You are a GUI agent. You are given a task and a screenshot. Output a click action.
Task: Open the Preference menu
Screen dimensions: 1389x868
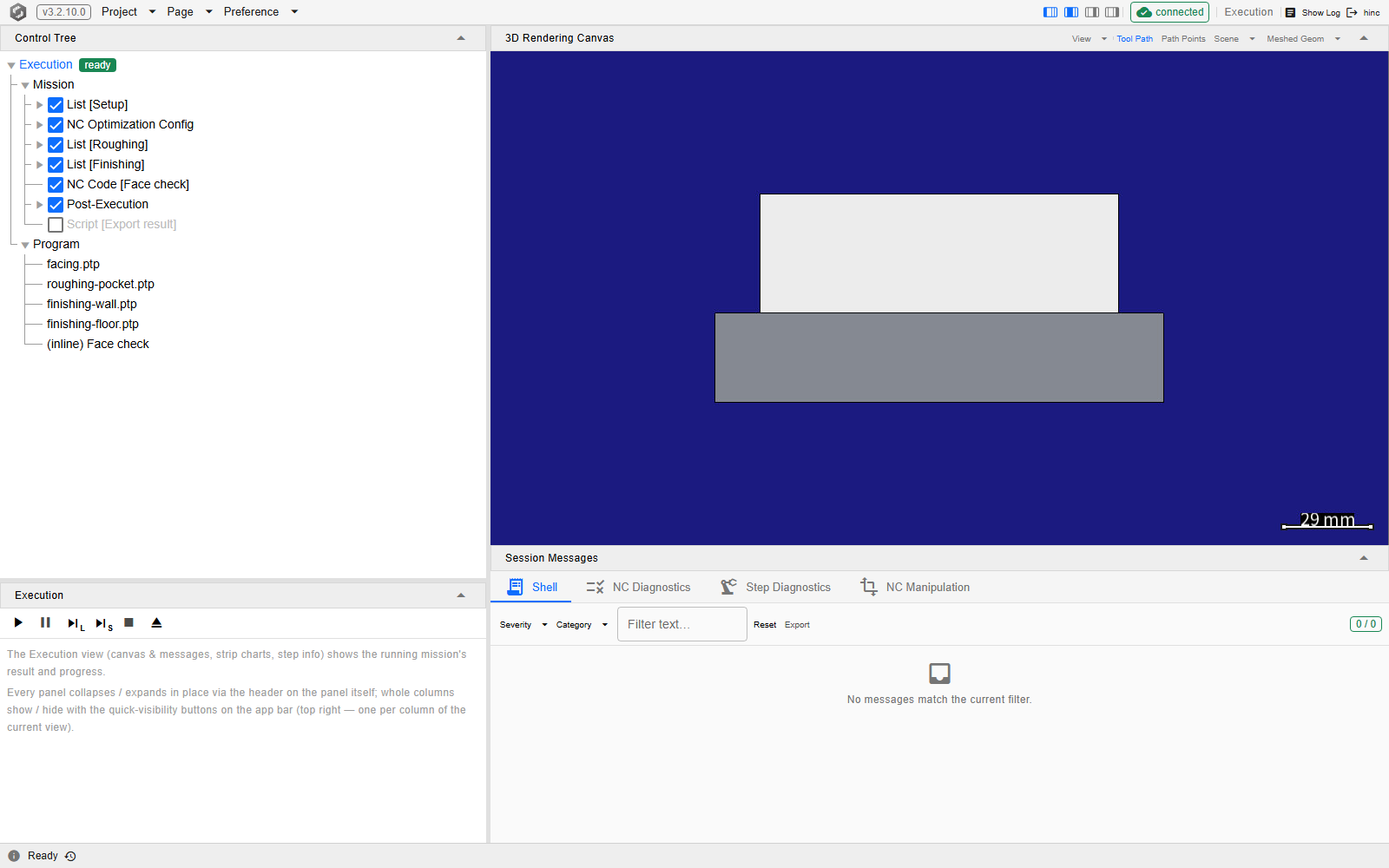coord(260,12)
